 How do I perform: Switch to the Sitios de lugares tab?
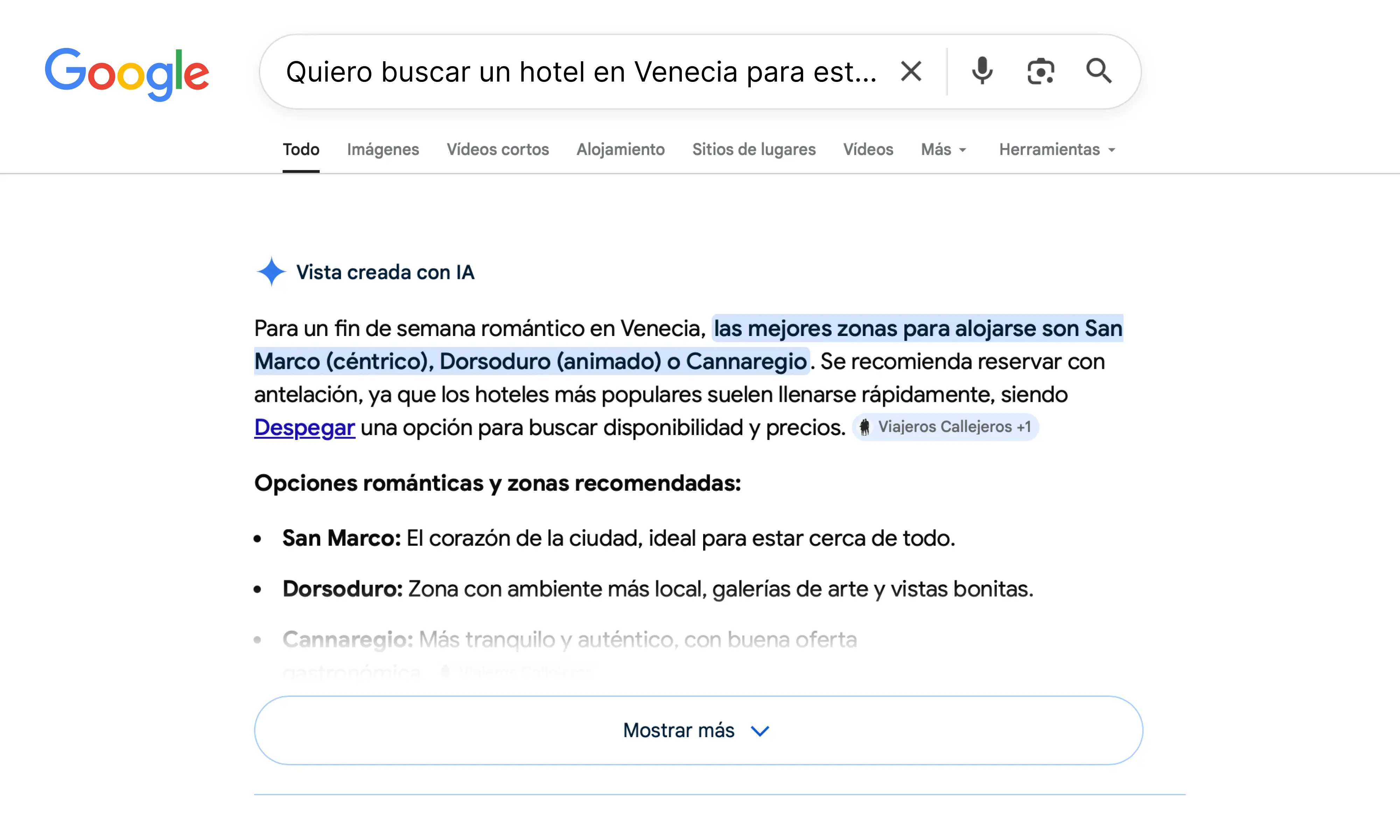click(754, 149)
